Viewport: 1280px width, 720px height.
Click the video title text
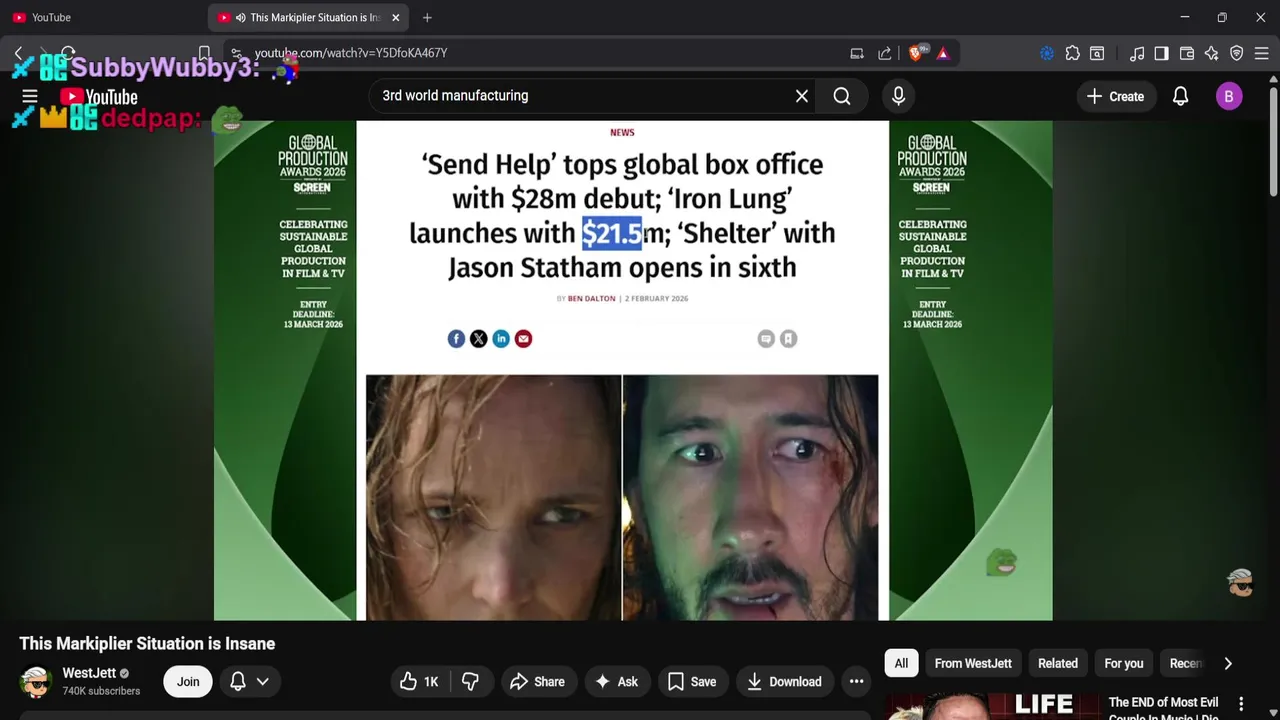pyautogui.click(x=147, y=644)
